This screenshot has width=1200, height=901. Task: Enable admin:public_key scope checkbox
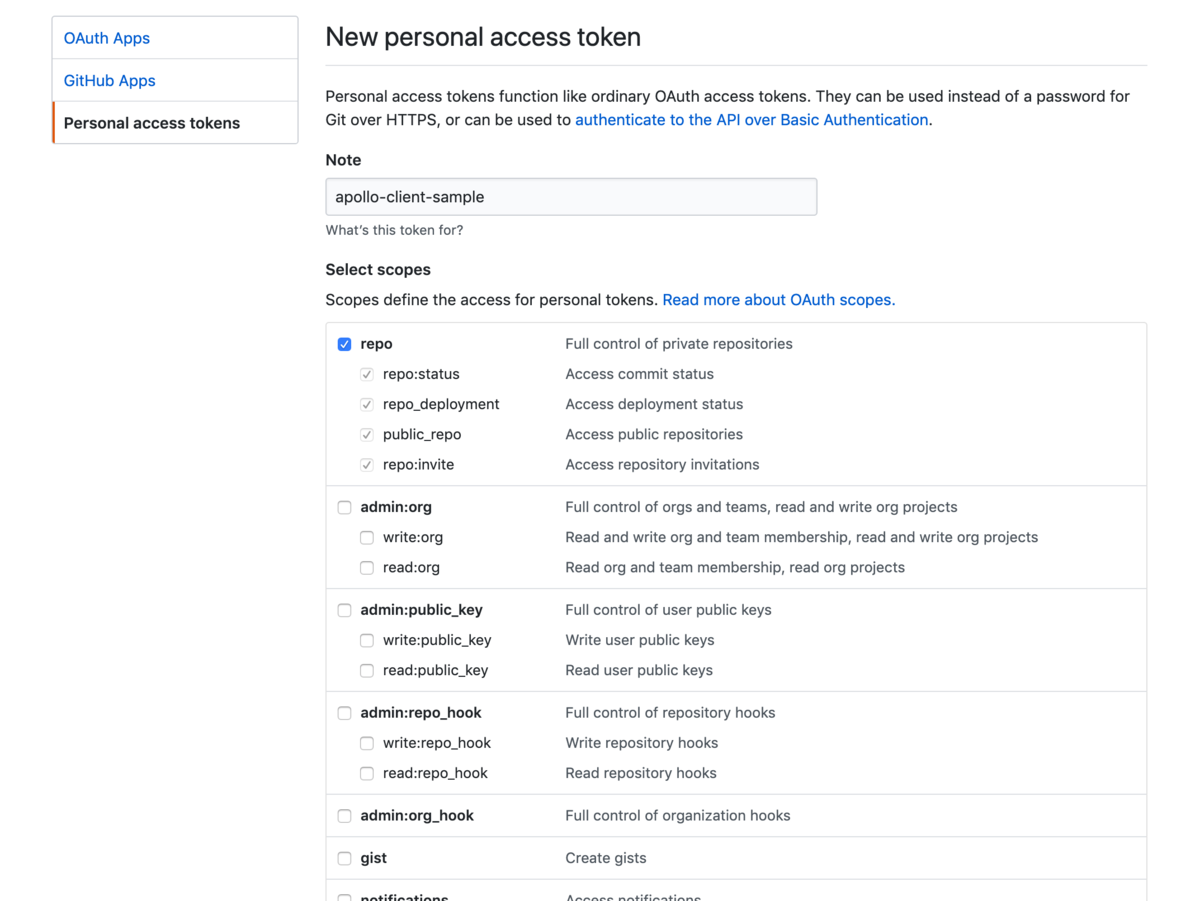point(345,610)
